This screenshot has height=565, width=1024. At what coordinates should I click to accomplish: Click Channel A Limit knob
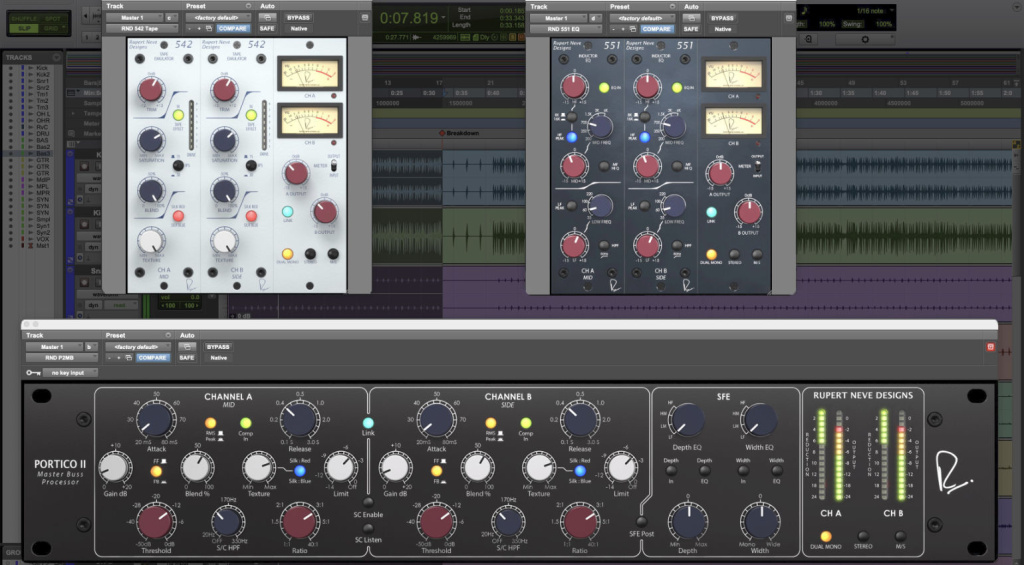(341, 468)
